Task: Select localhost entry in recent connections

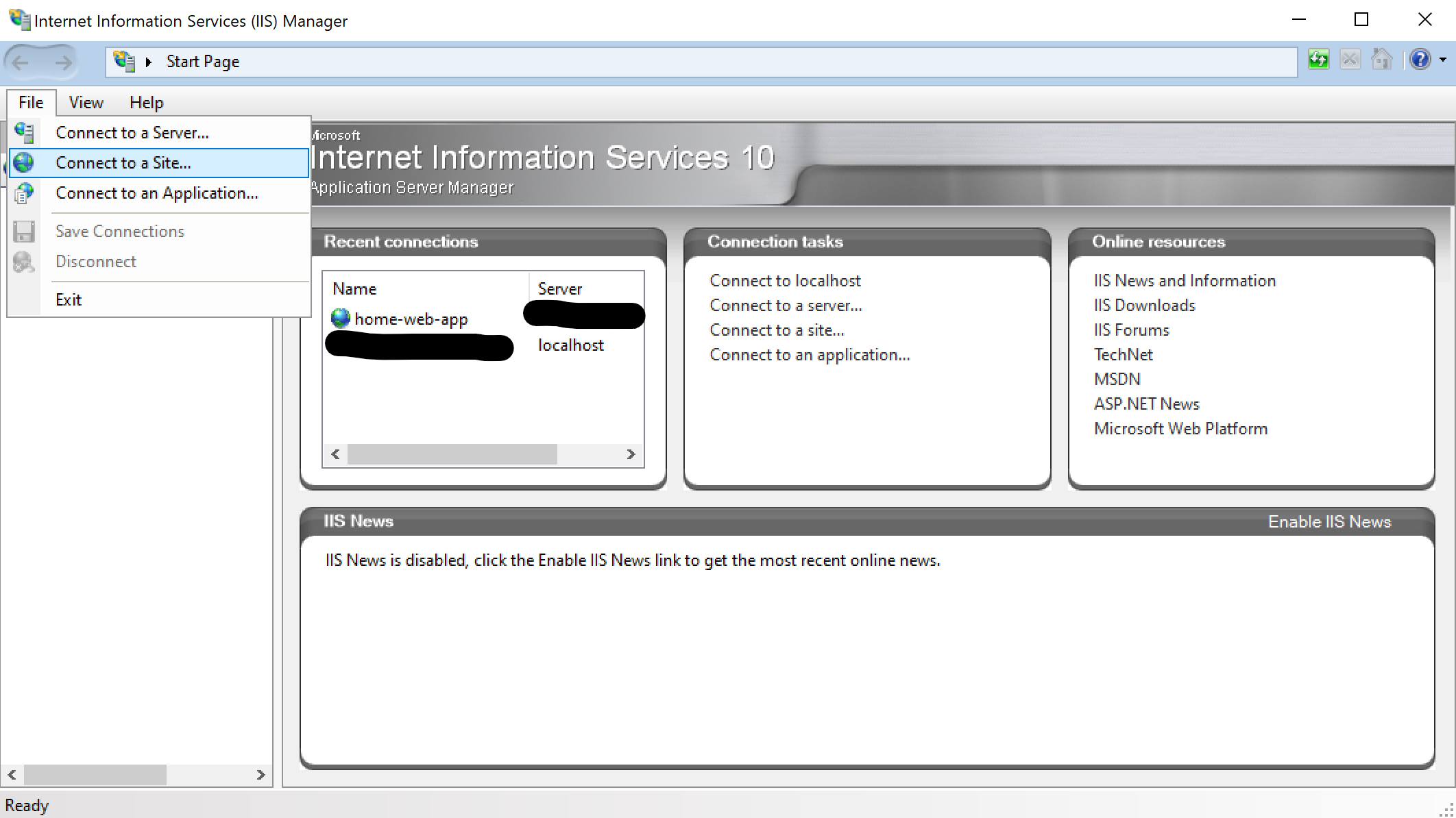Action: [x=570, y=345]
